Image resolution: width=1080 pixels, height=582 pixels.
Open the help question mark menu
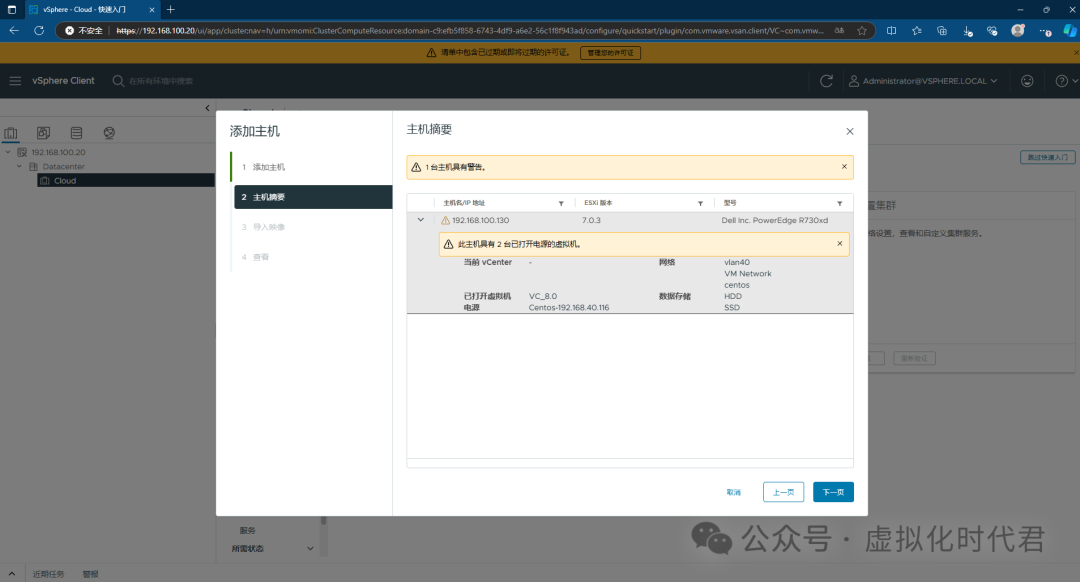pyautogui.click(x=1066, y=81)
